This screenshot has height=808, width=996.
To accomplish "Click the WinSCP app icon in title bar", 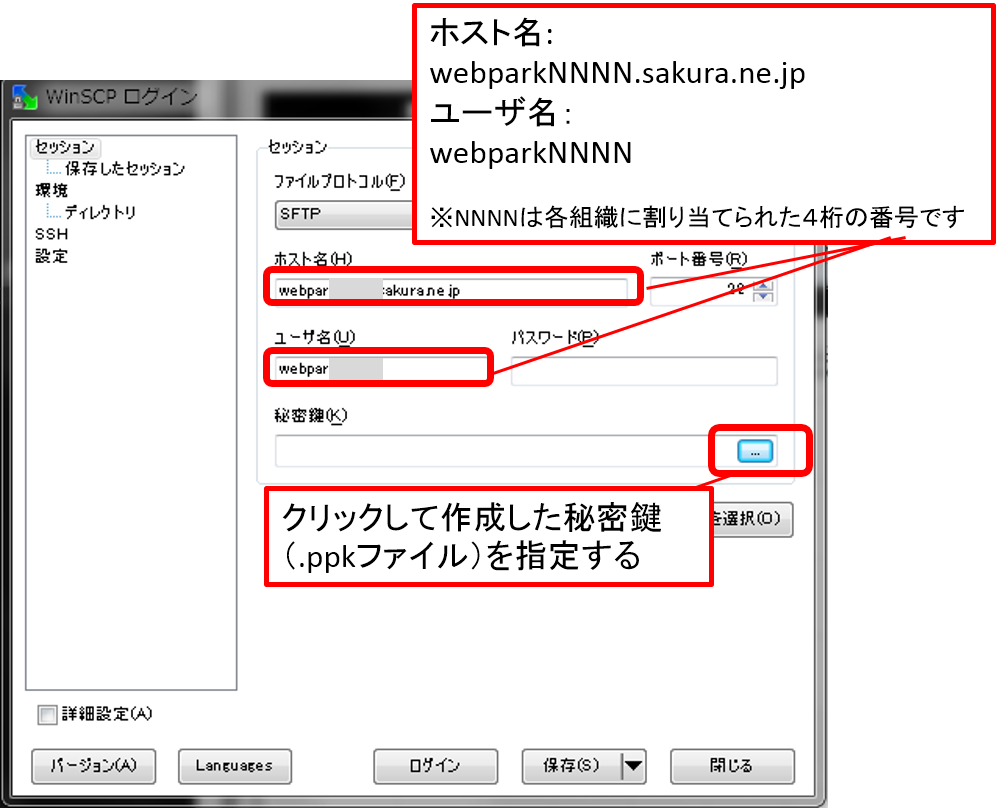I will 25,97.
